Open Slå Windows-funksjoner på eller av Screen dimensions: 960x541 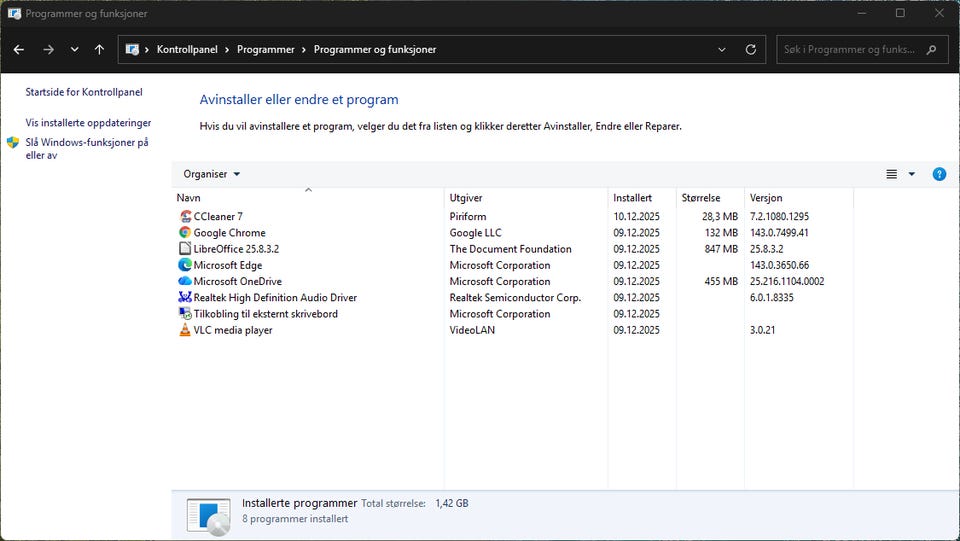coord(87,149)
